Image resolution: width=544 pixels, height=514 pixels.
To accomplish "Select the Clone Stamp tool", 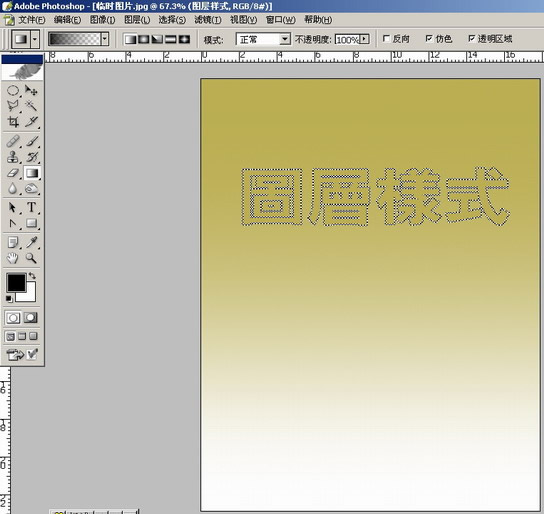I will 13,157.
